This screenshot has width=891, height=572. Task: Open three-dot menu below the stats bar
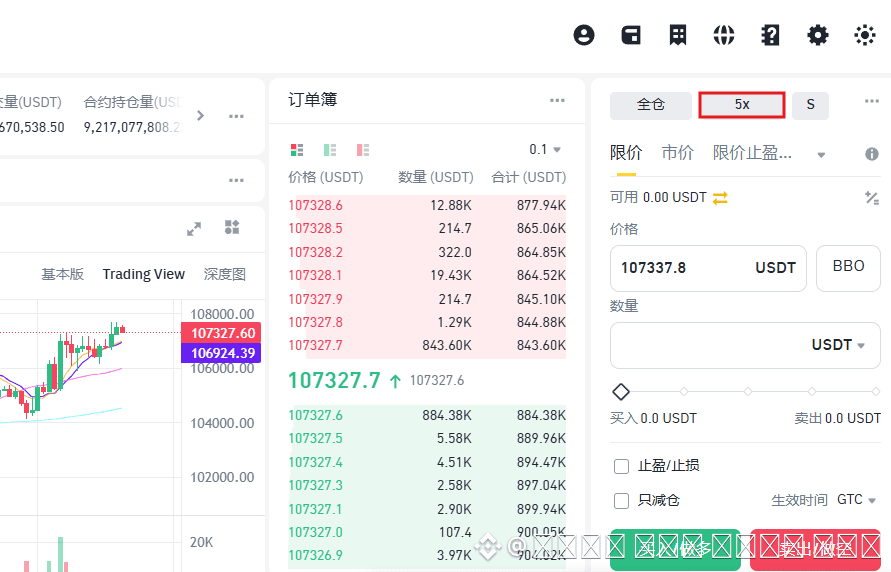click(236, 180)
